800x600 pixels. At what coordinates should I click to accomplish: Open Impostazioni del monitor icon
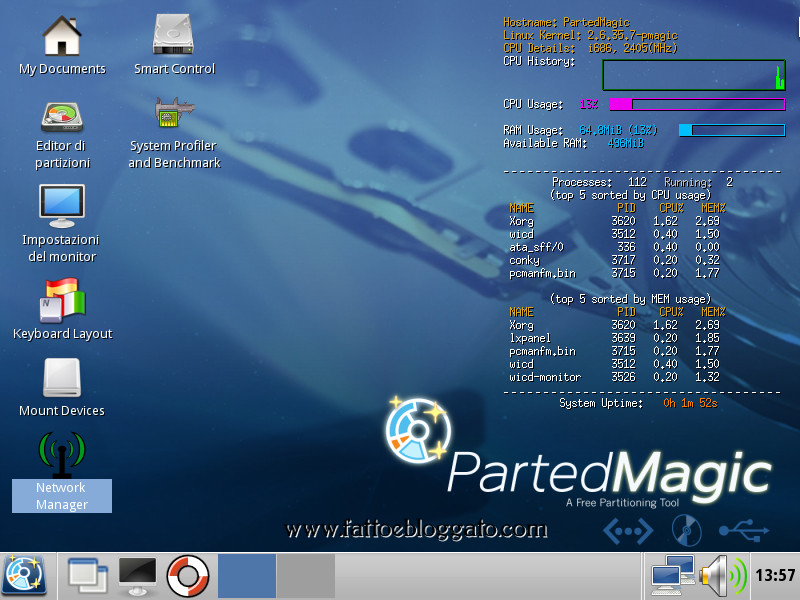coord(62,206)
